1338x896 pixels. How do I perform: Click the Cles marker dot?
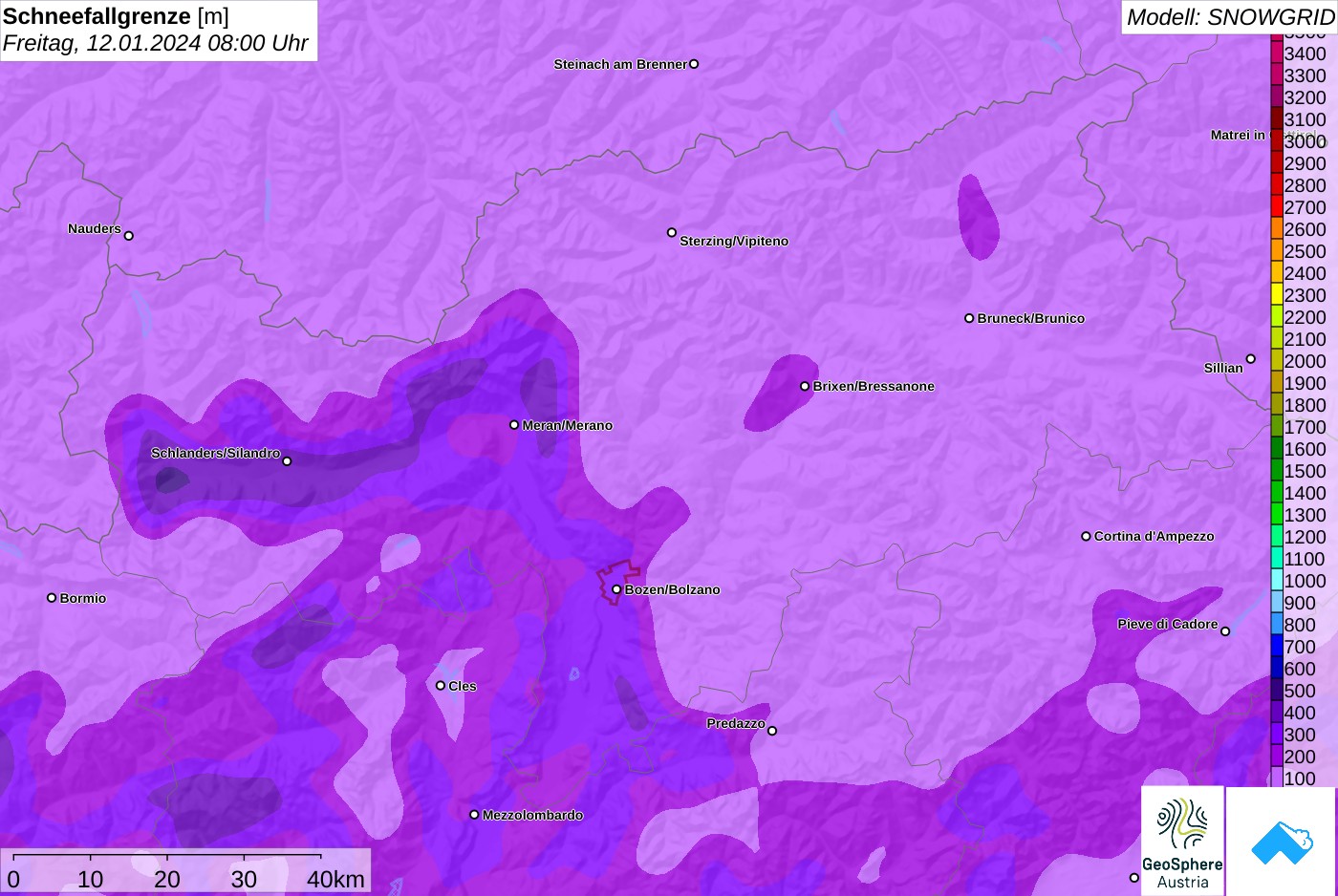pyautogui.click(x=441, y=685)
